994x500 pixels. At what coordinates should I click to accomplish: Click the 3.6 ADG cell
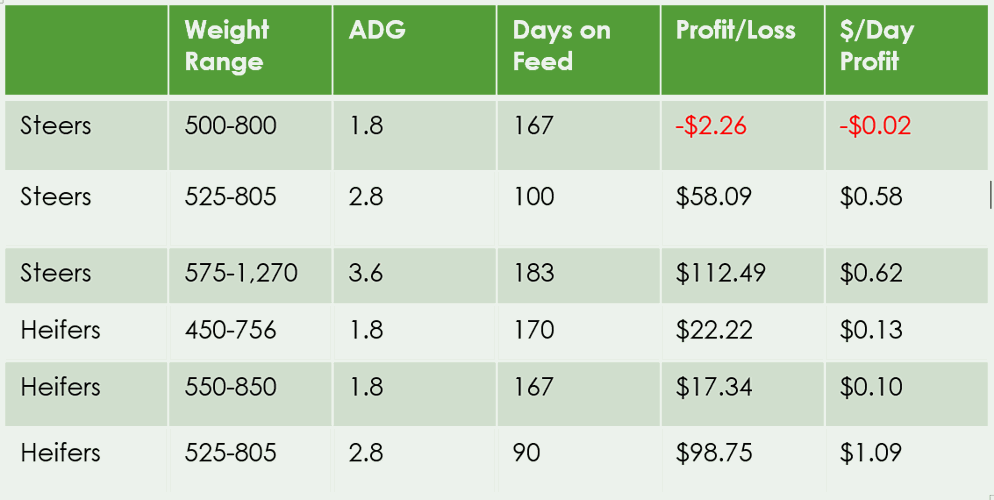(366, 273)
